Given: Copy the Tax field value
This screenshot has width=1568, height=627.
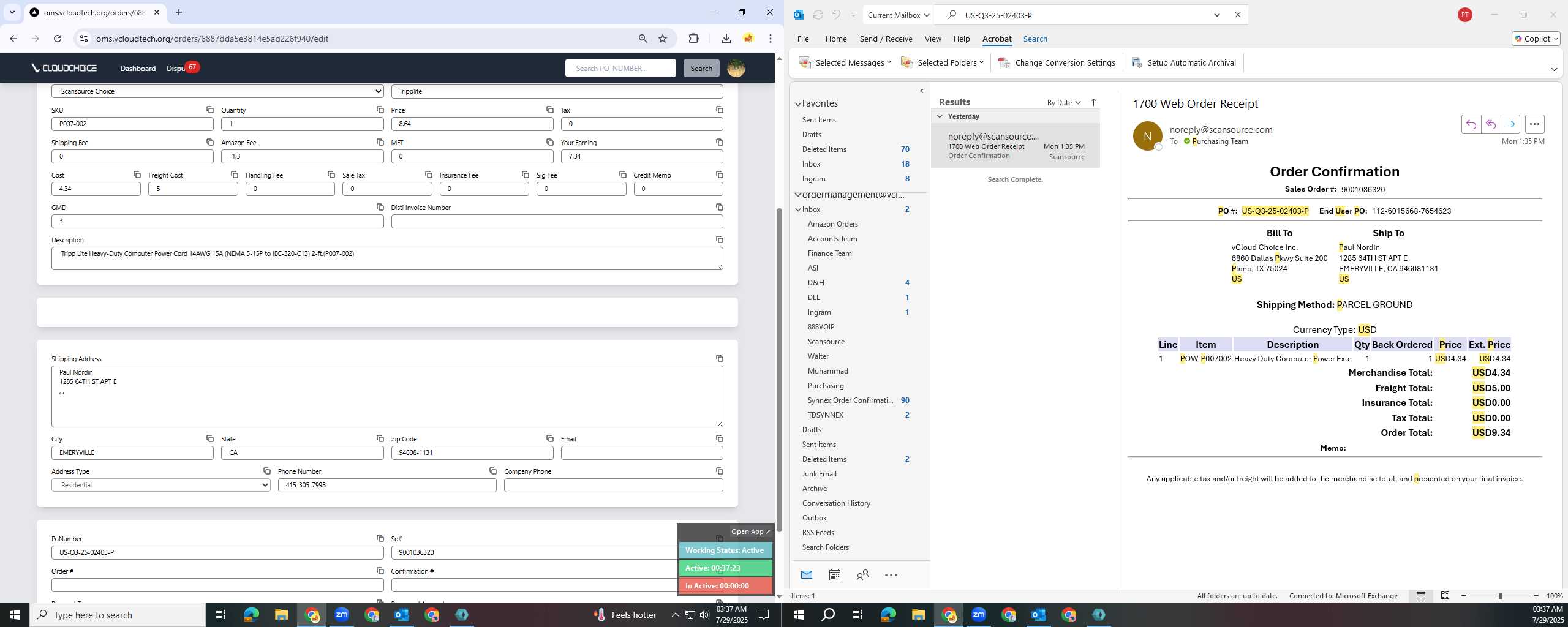Looking at the screenshot, I should point(719,110).
